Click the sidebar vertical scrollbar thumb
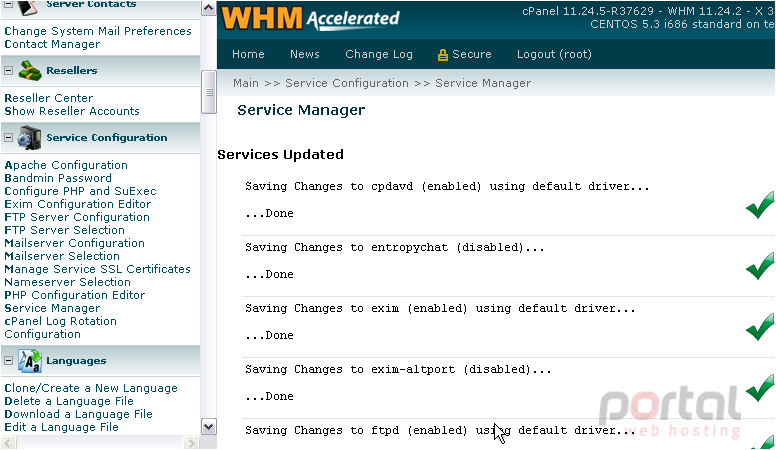This screenshot has width=776, height=450. click(209, 93)
